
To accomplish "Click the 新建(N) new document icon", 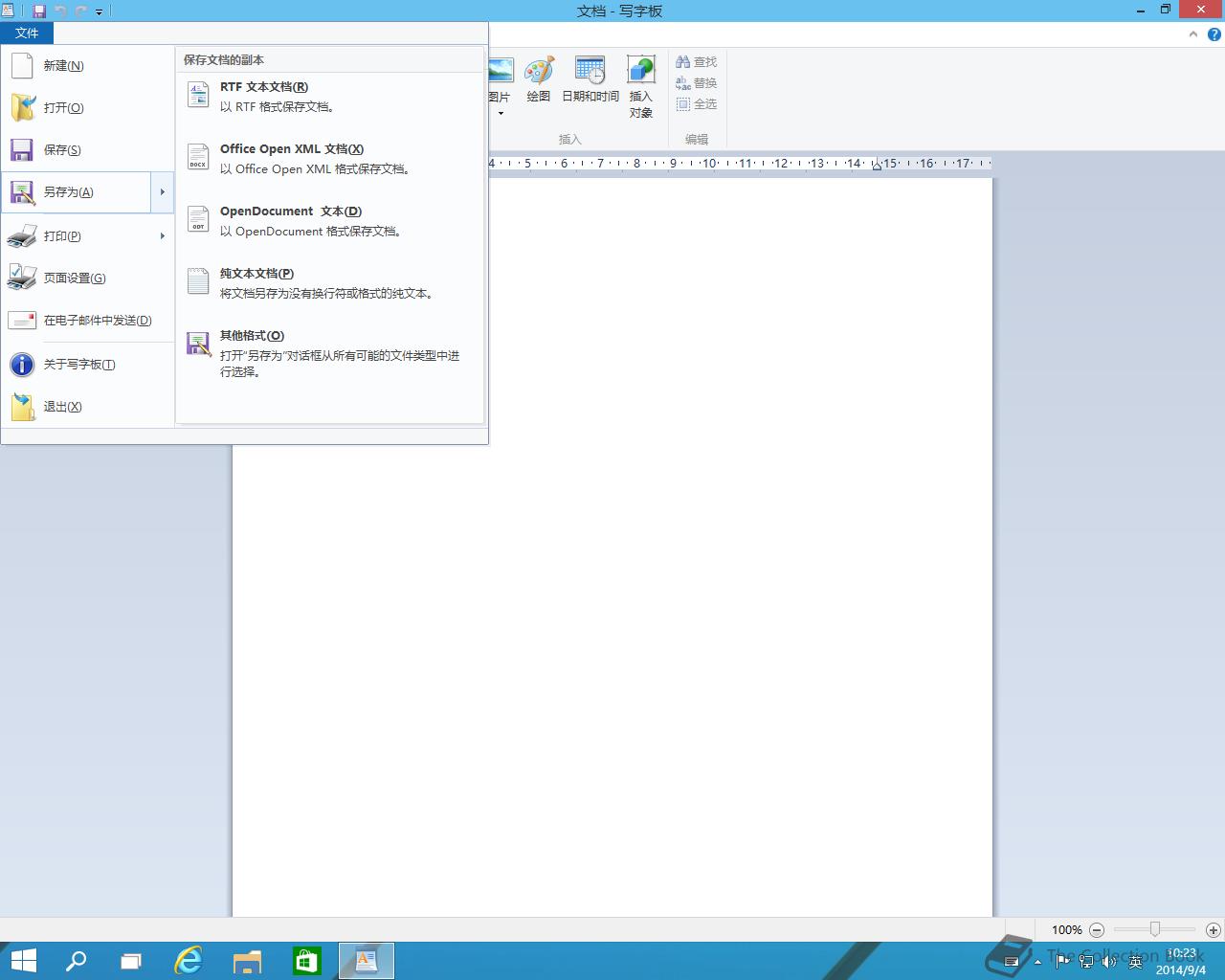I will tap(22, 66).
